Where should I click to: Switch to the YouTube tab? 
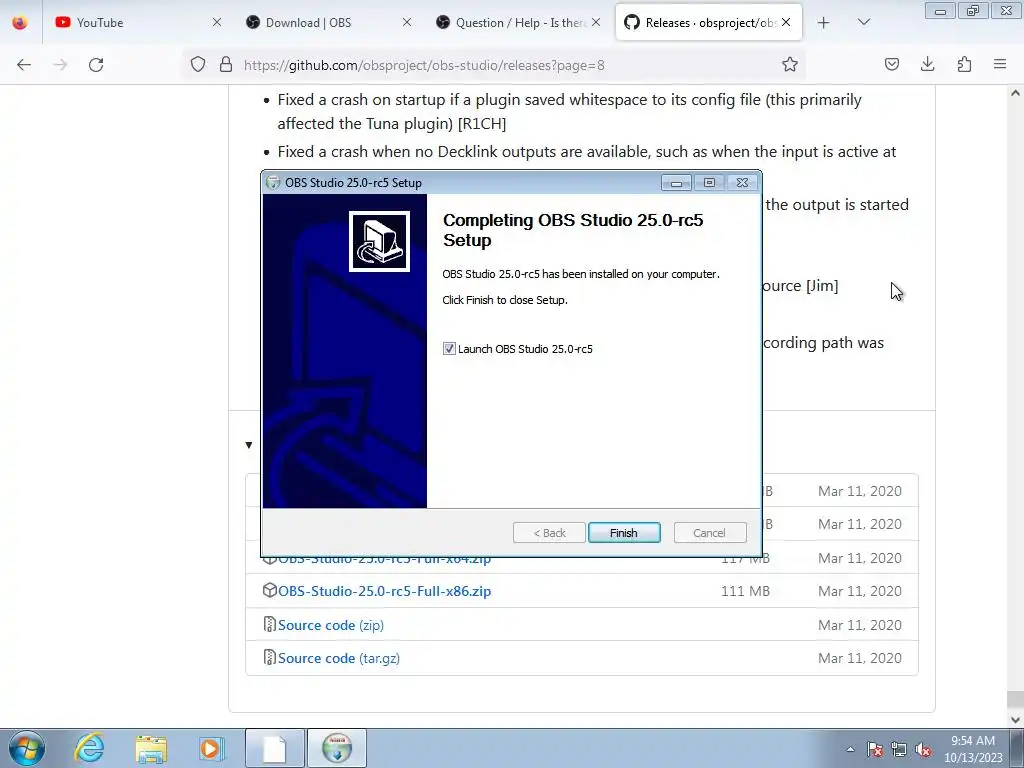coord(133,23)
